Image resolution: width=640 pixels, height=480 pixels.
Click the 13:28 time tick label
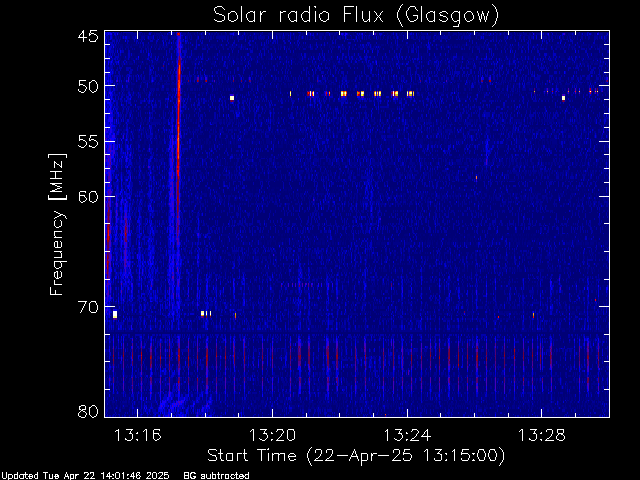(542, 436)
